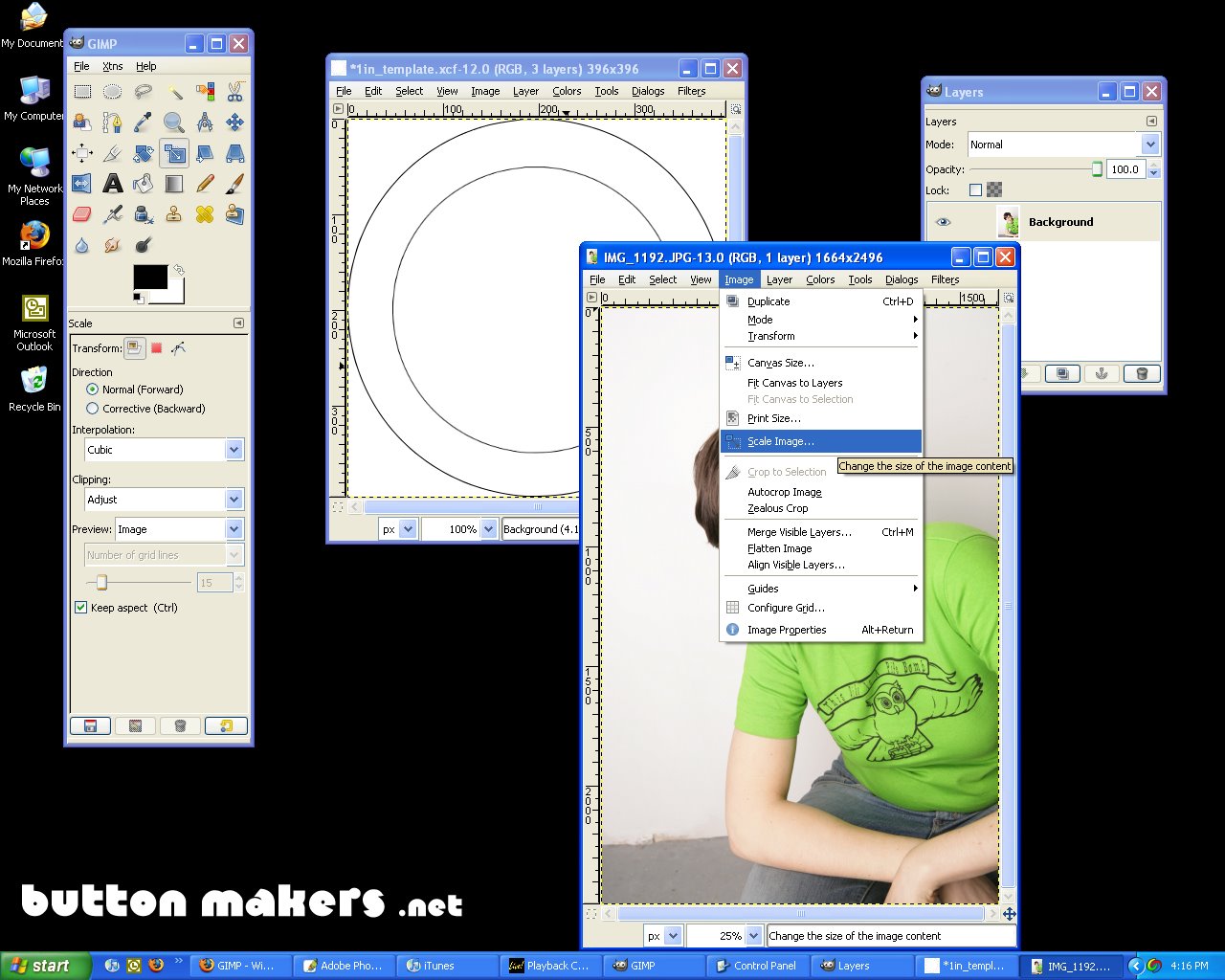Reset tool options to default values
This screenshot has width=1225, height=980.
(x=226, y=726)
